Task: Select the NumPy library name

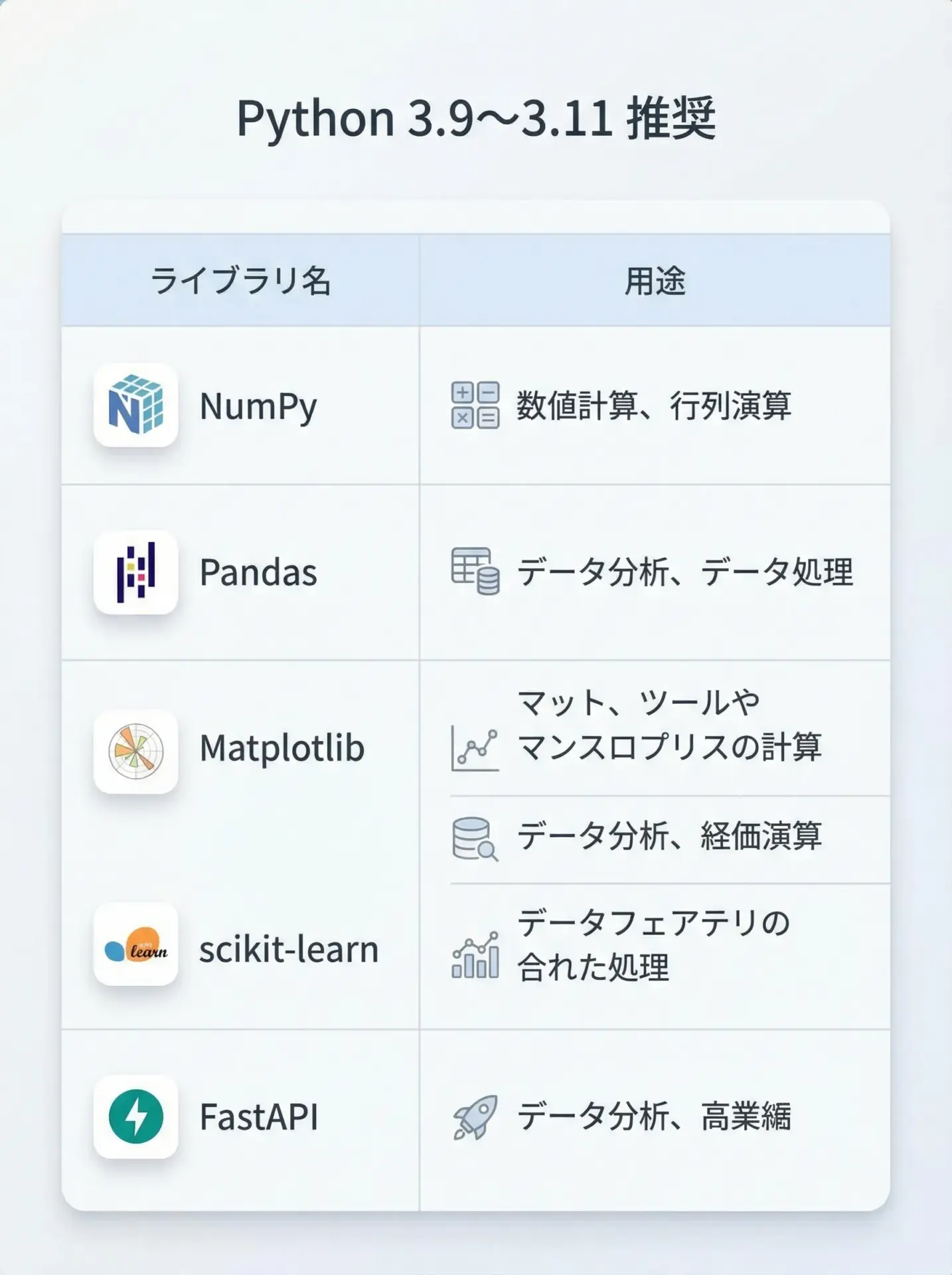Action: pyautogui.click(x=258, y=406)
